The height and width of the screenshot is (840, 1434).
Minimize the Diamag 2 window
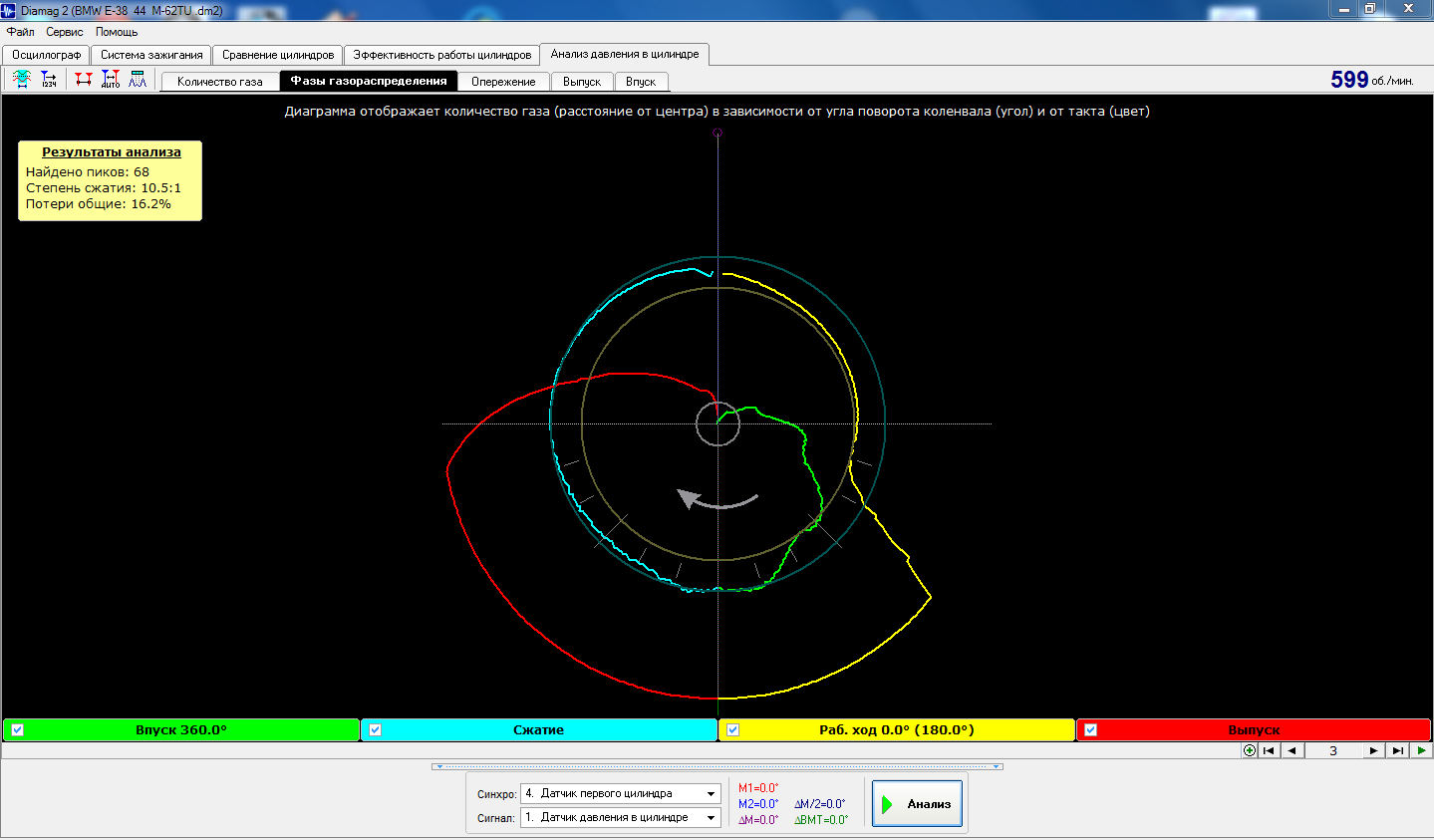(1344, 9)
